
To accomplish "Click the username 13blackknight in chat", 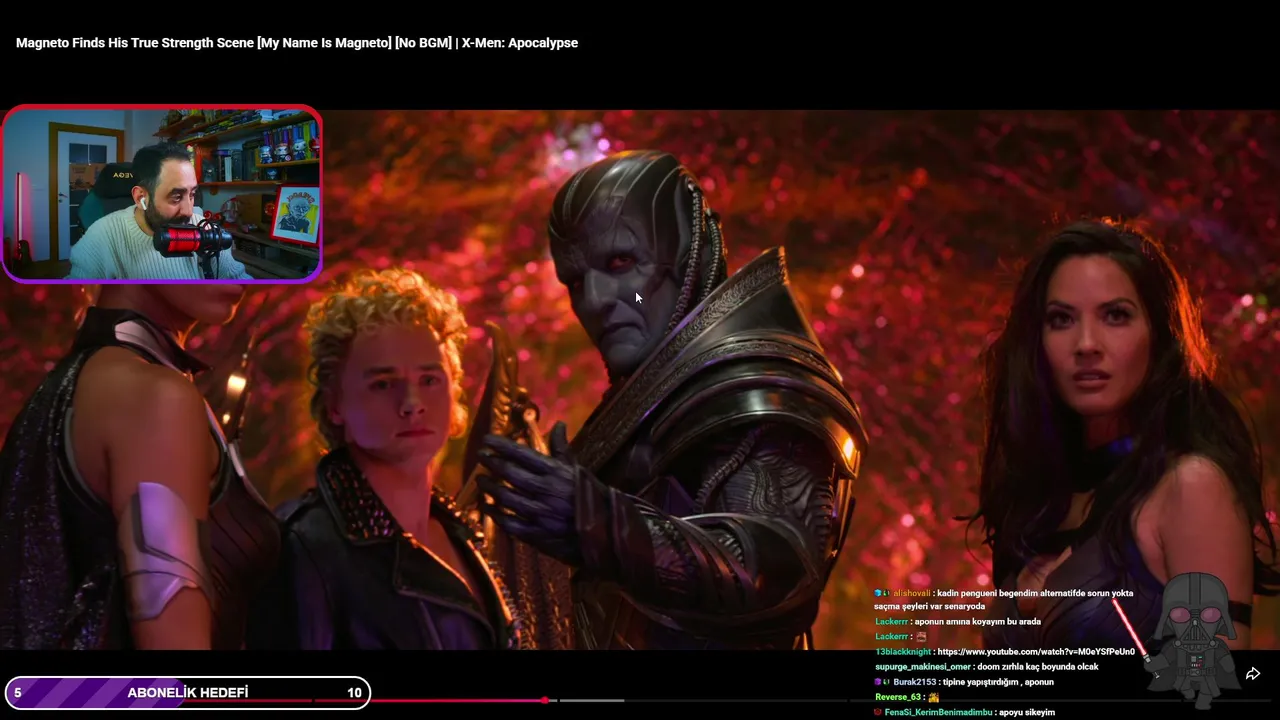I will click(903, 652).
